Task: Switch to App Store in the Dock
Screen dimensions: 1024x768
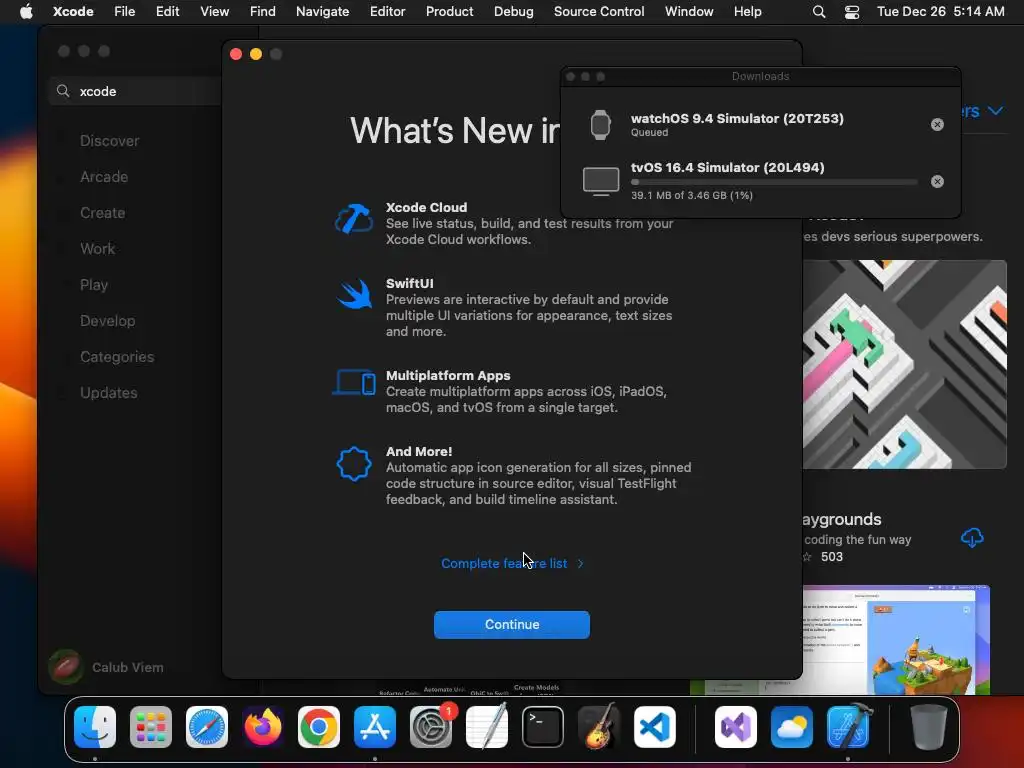Action: click(375, 727)
